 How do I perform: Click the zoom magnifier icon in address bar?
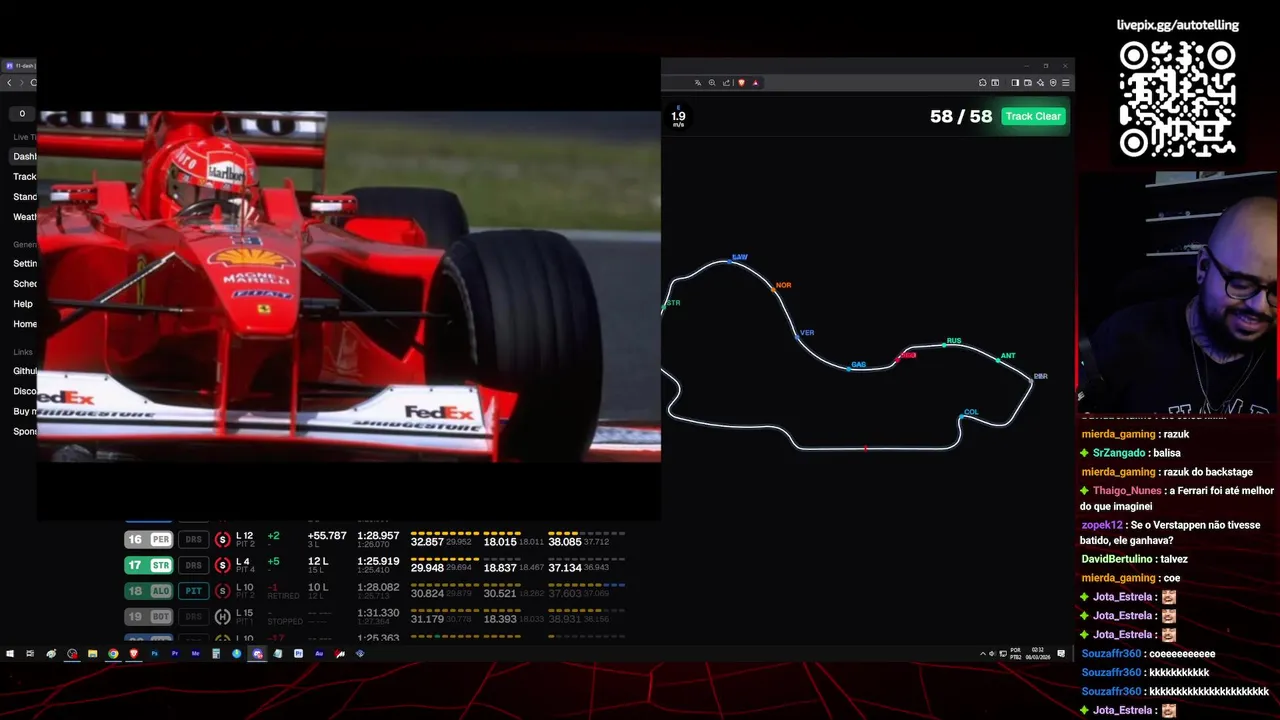[x=712, y=83]
